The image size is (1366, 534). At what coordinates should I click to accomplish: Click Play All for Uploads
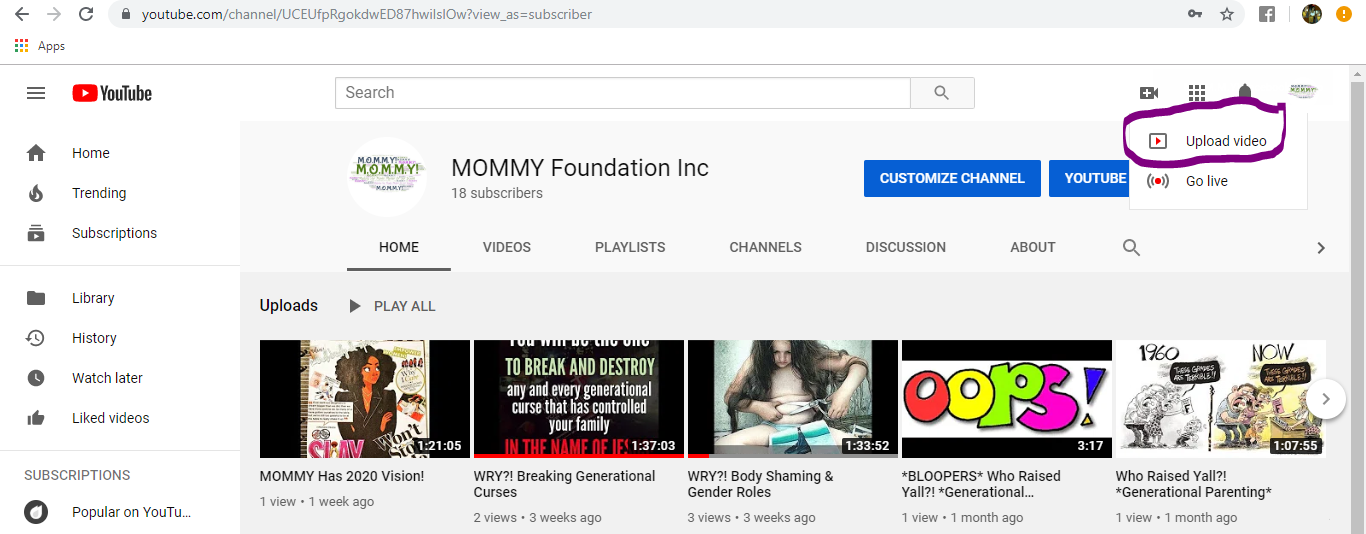[392, 306]
